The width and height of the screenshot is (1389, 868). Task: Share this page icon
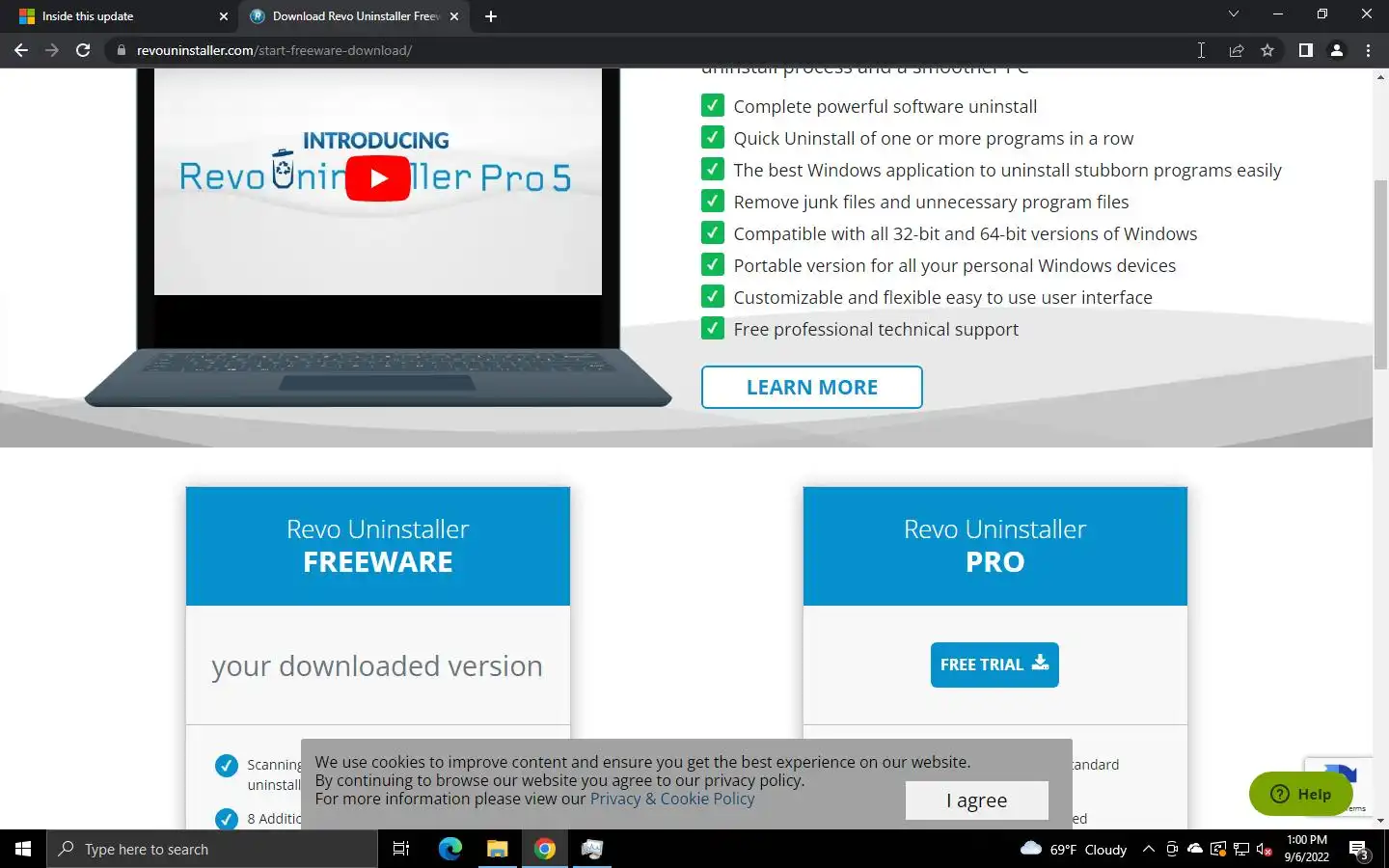point(1236,50)
